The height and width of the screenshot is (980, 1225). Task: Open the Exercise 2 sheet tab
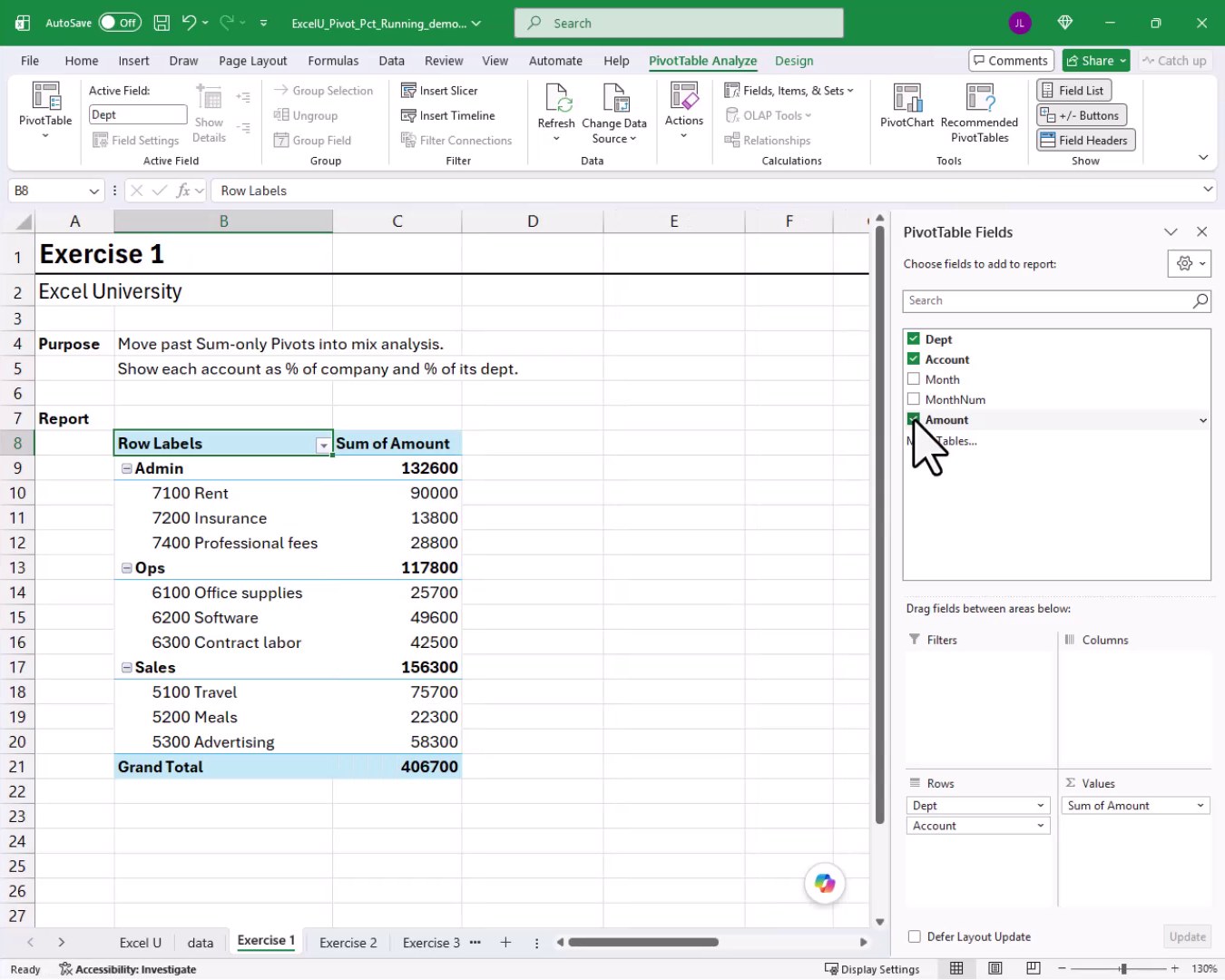pos(348,943)
